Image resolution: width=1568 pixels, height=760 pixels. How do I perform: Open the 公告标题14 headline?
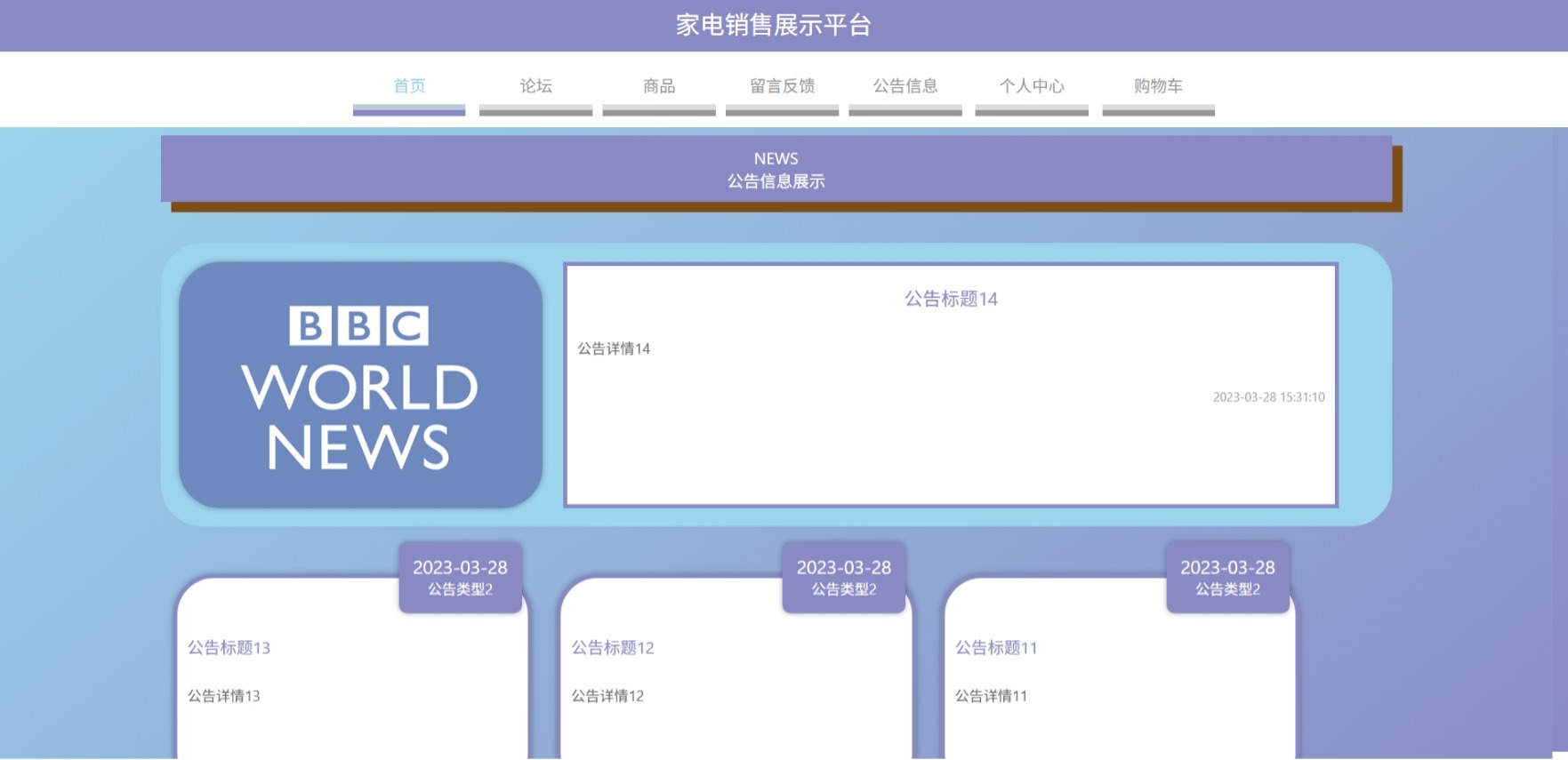951,300
